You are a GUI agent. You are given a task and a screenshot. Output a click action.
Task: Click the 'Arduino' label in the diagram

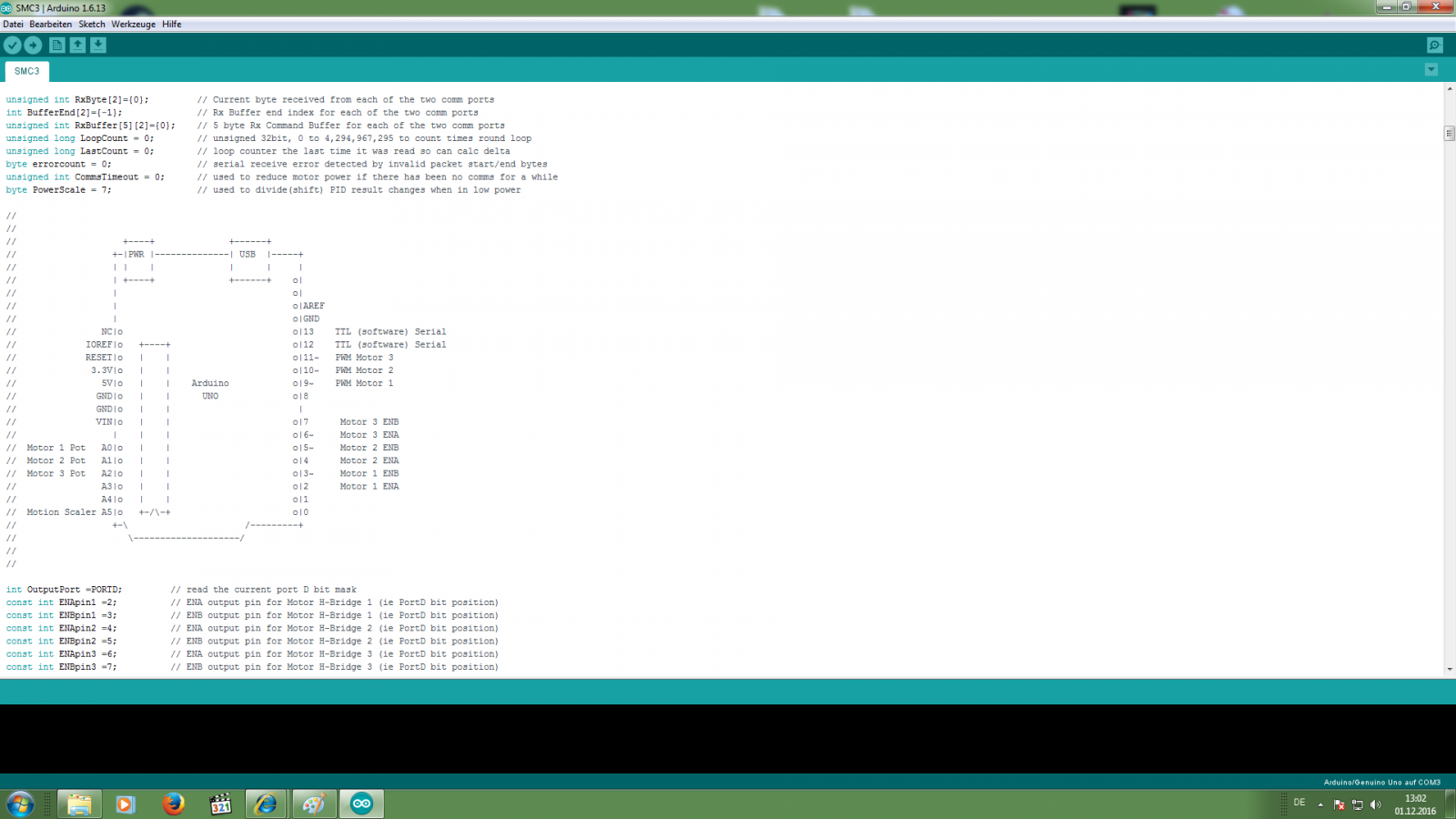[x=210, y=383]
